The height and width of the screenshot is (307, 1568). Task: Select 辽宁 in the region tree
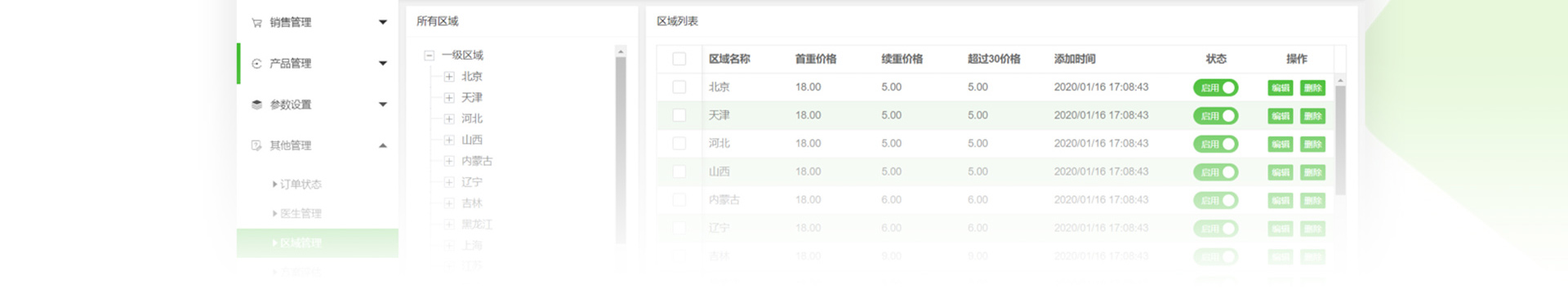point(472,183)
